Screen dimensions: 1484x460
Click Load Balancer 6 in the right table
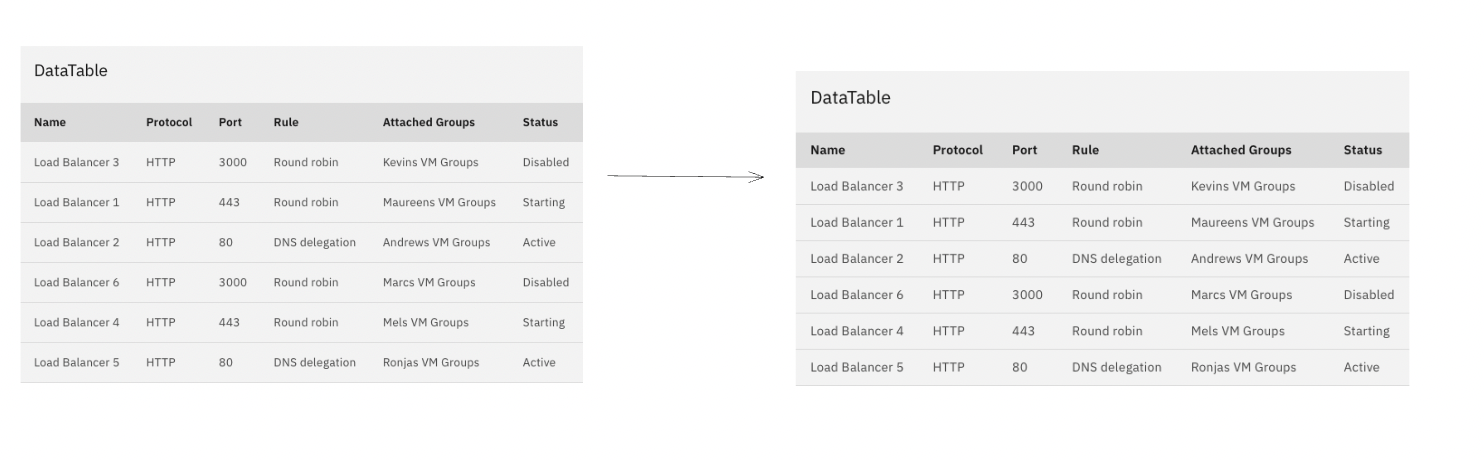point(856,295)
